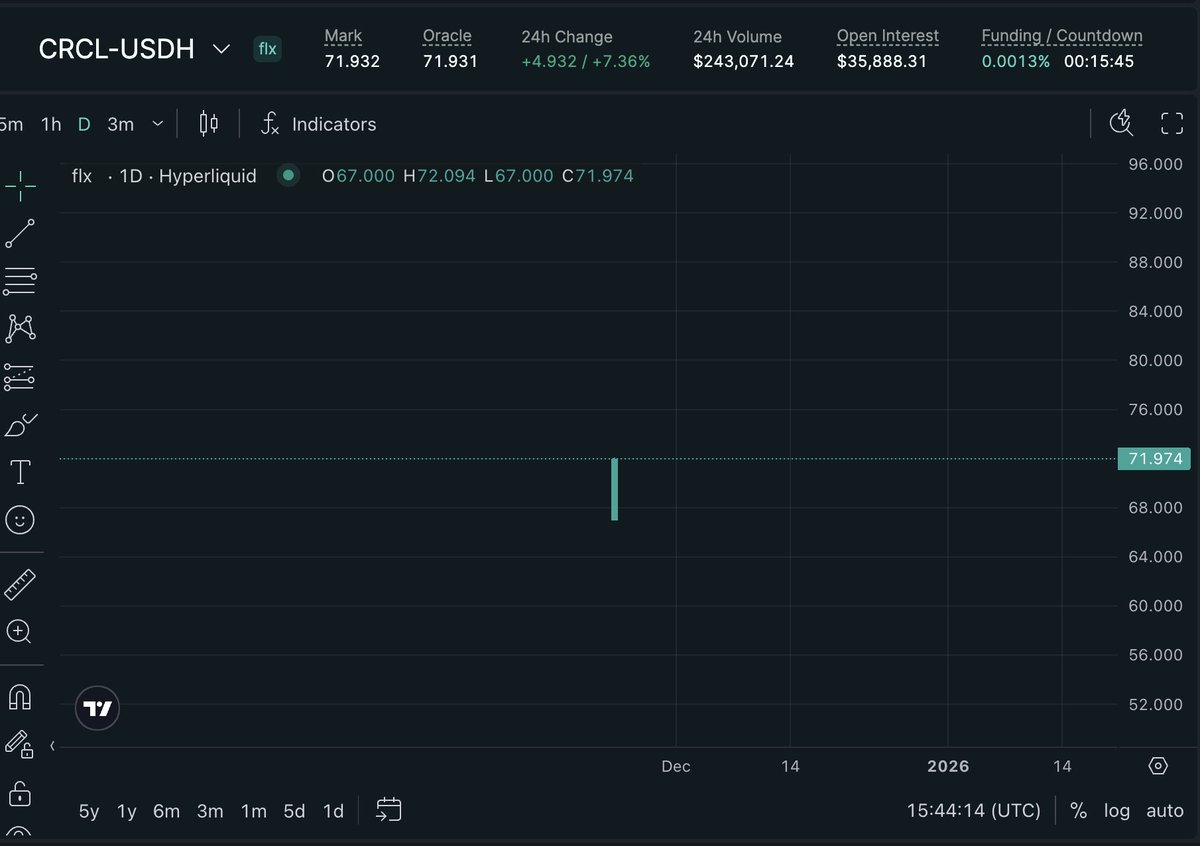Click the flx badge beside the pair
1200x846 pixels.
coord(267,48)
